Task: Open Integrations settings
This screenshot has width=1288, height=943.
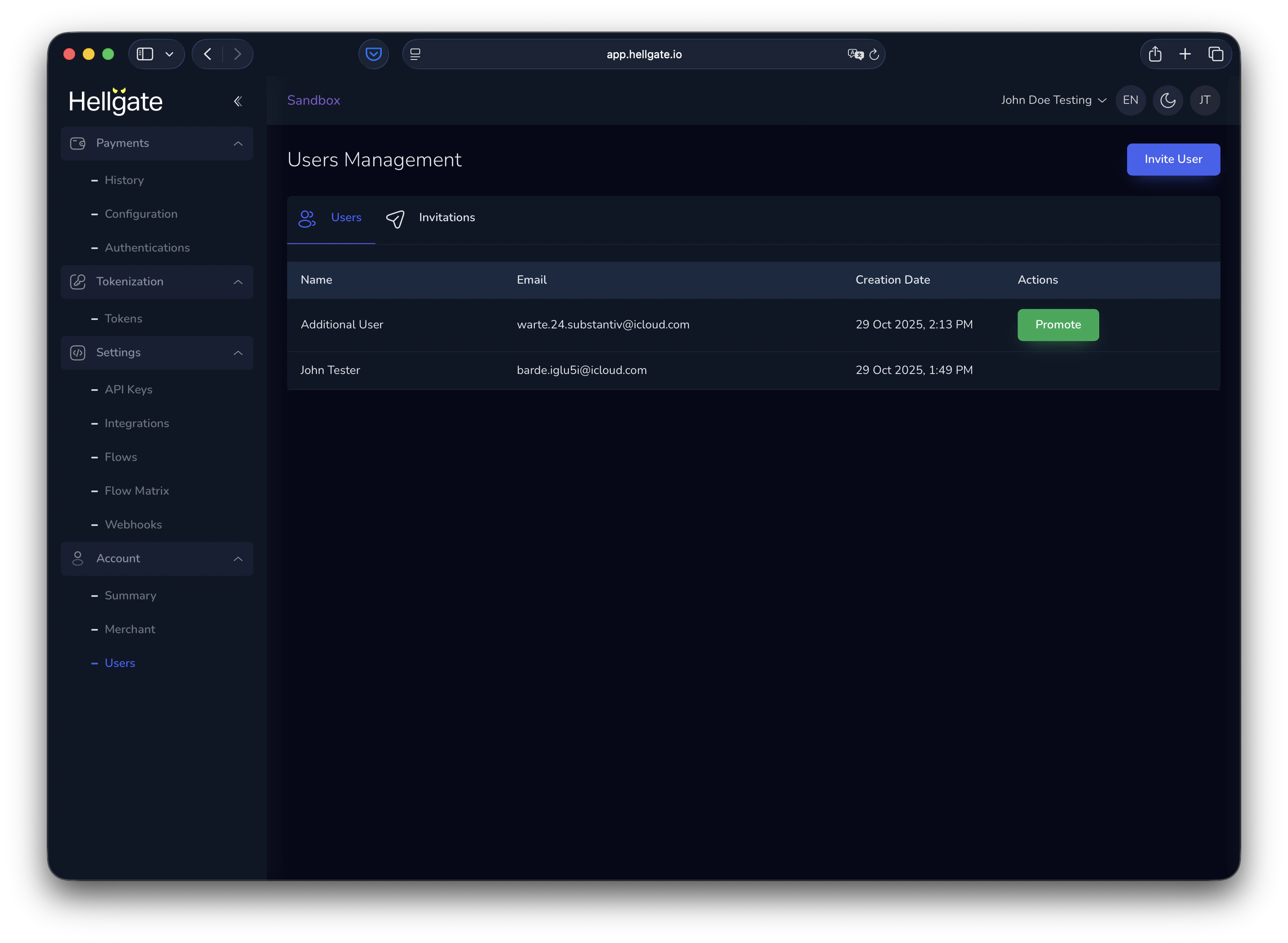Action: (x=137, y=423)
